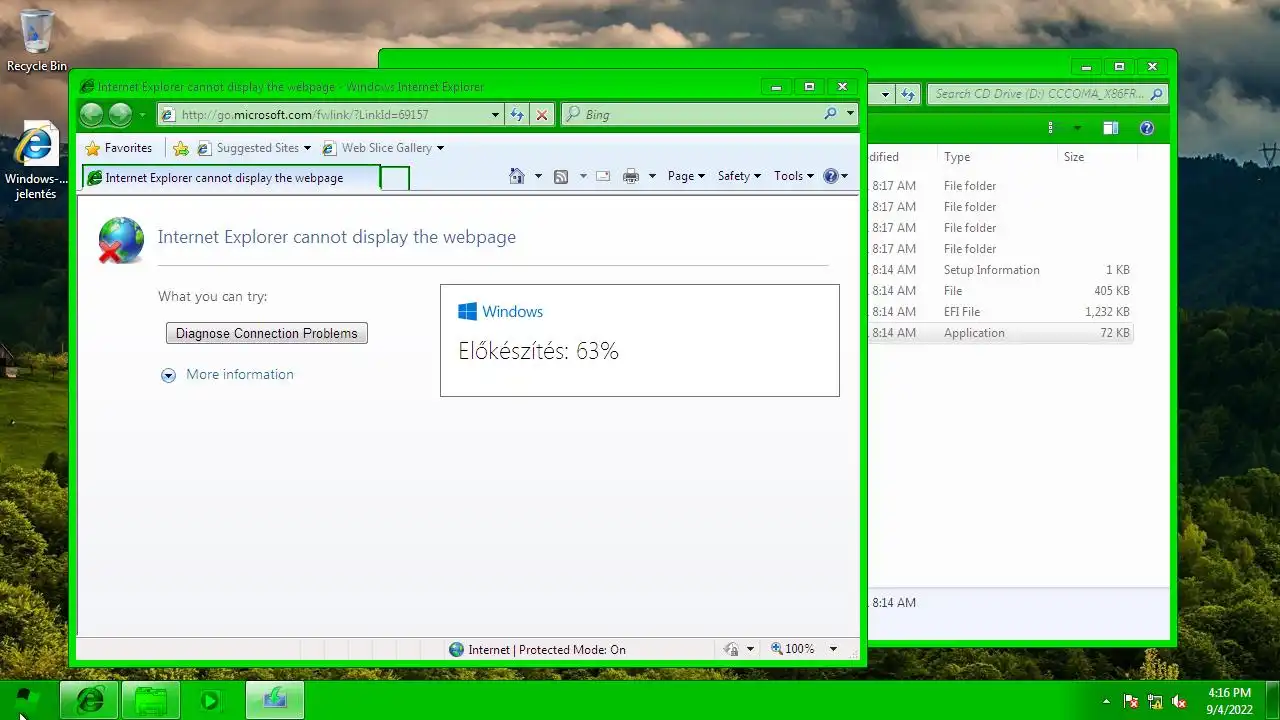Click File Explorer taskbar button
The width and height of the screenshot is (1280, 720).
coord(151,700)
